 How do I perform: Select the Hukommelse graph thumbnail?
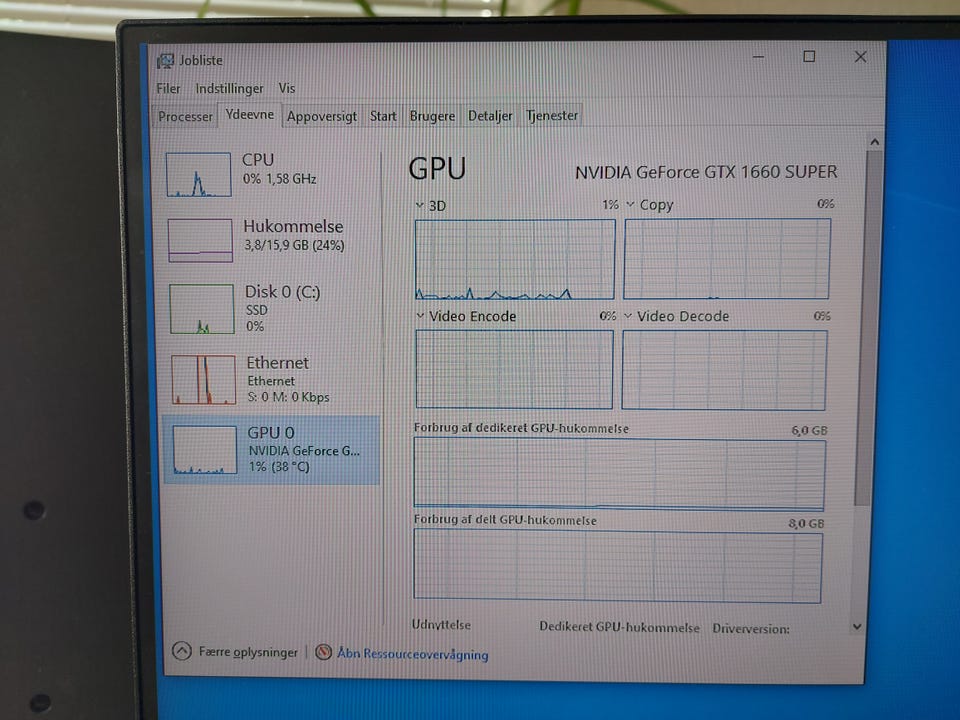coord(200,240)
